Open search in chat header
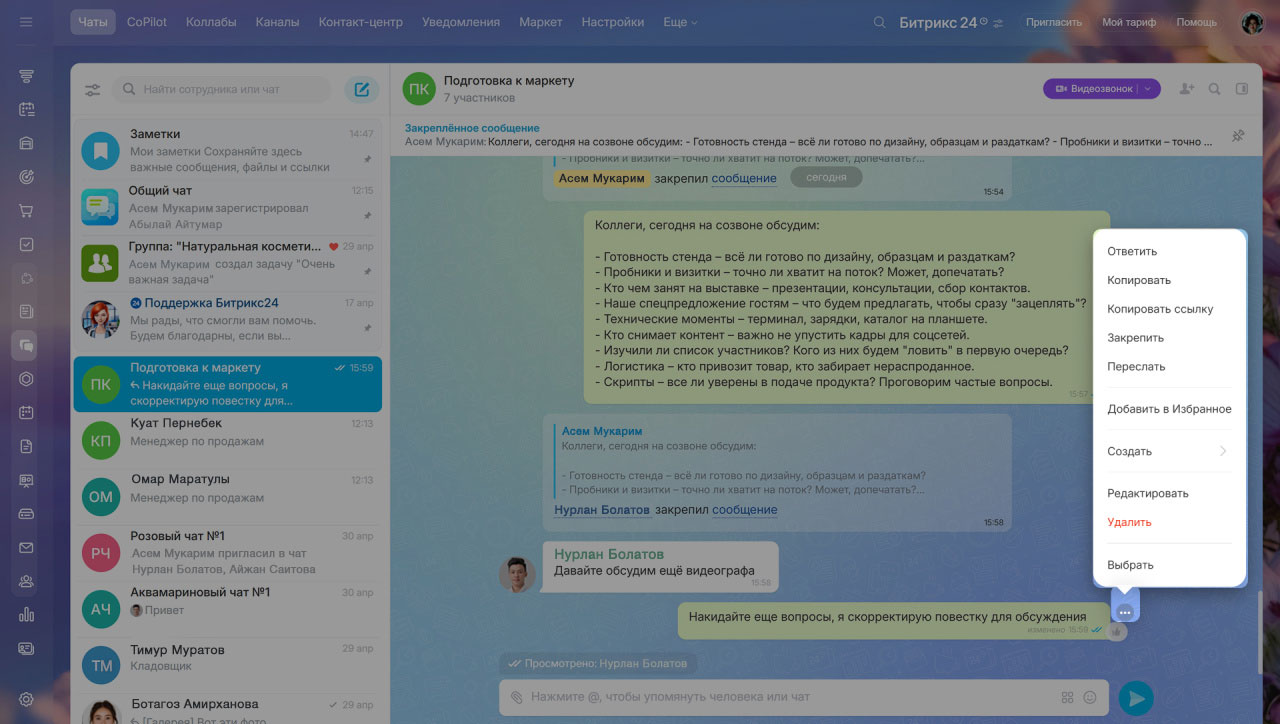This screenshot has width=1280, height=724. (x=1214, y=89)
